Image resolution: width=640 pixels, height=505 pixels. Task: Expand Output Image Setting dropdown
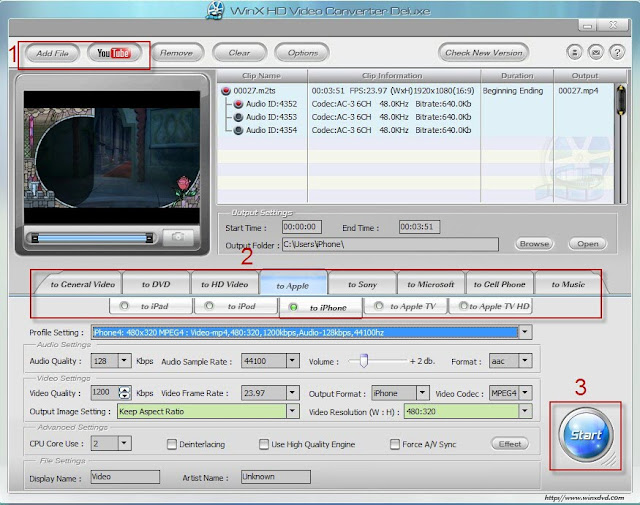(293, 411)
